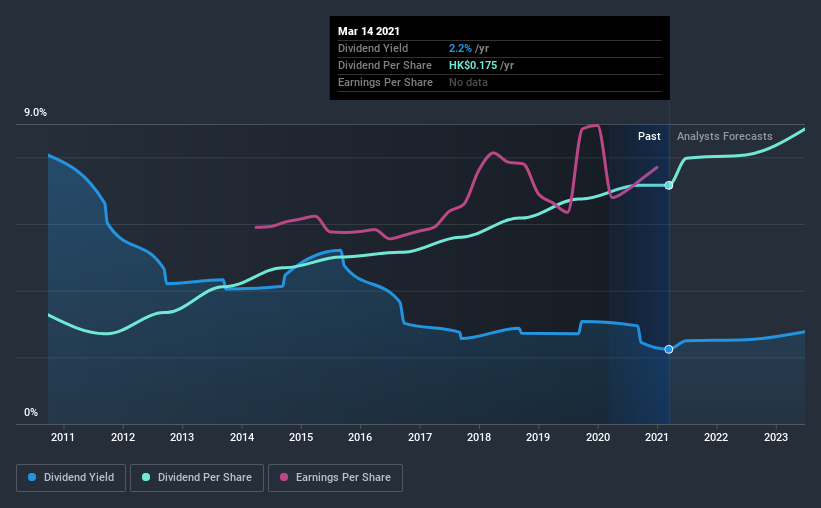Toggle the Dividend Per Share legend button
Viewport: 821px width, 508px height.
(x=197, y=478)
